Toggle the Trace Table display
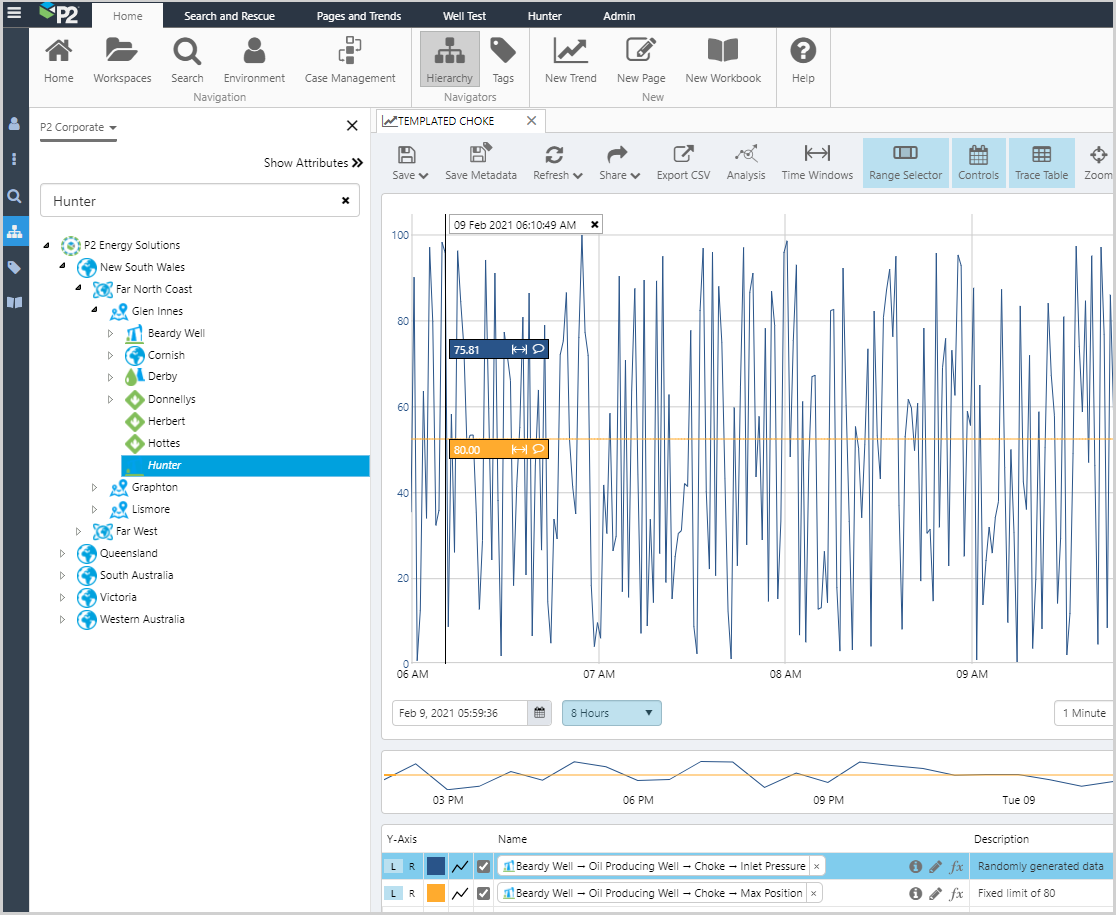This screenshot has width=1116, height=915. click(1041, 163)
